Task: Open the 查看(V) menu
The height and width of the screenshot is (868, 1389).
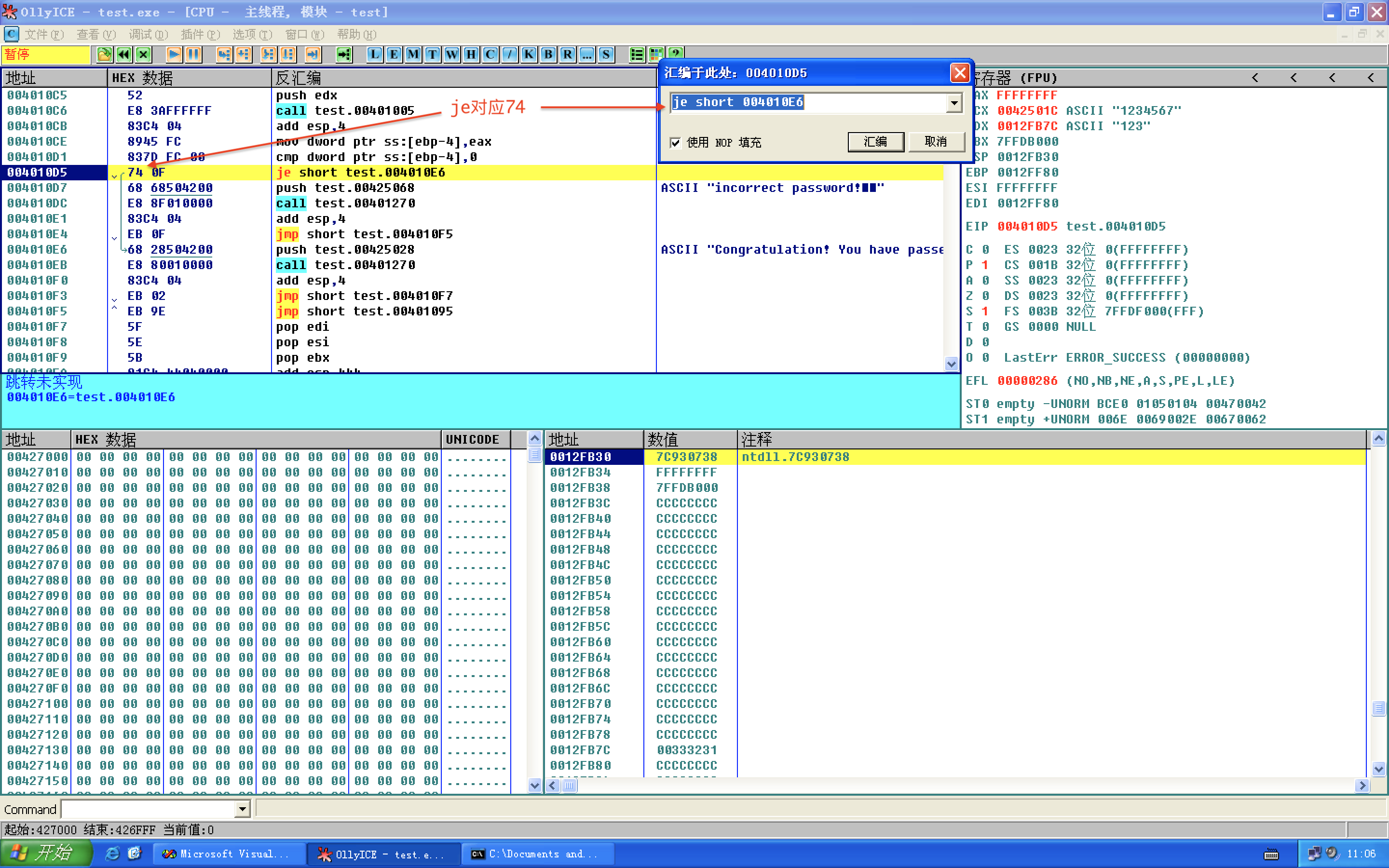Action: tap(96, 34)
